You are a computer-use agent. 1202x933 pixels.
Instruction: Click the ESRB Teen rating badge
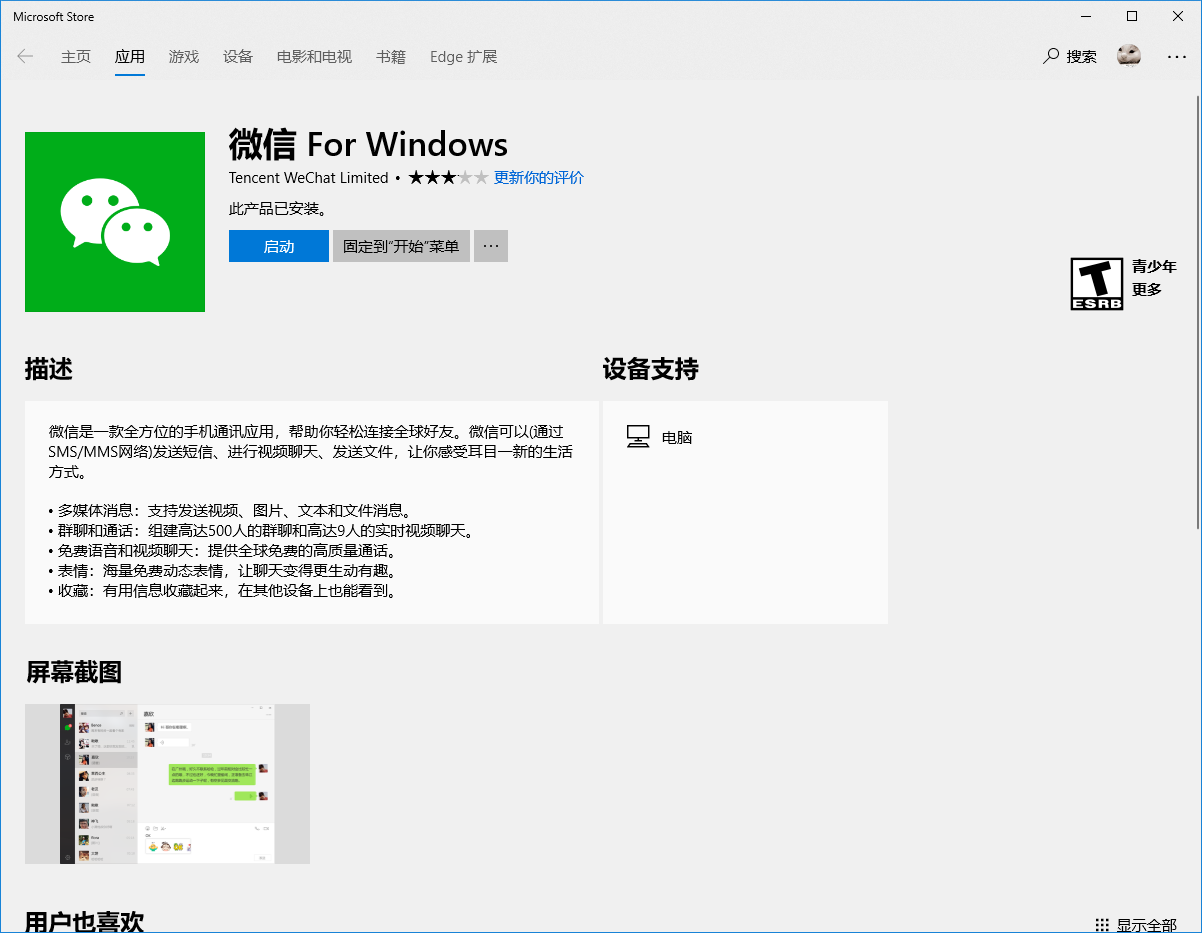1096,284
